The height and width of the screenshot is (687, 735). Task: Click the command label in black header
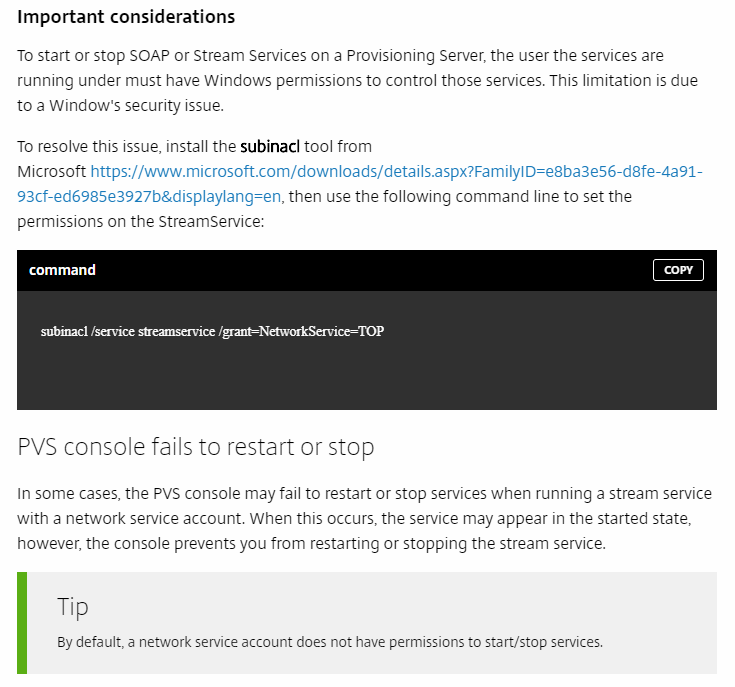62,270
